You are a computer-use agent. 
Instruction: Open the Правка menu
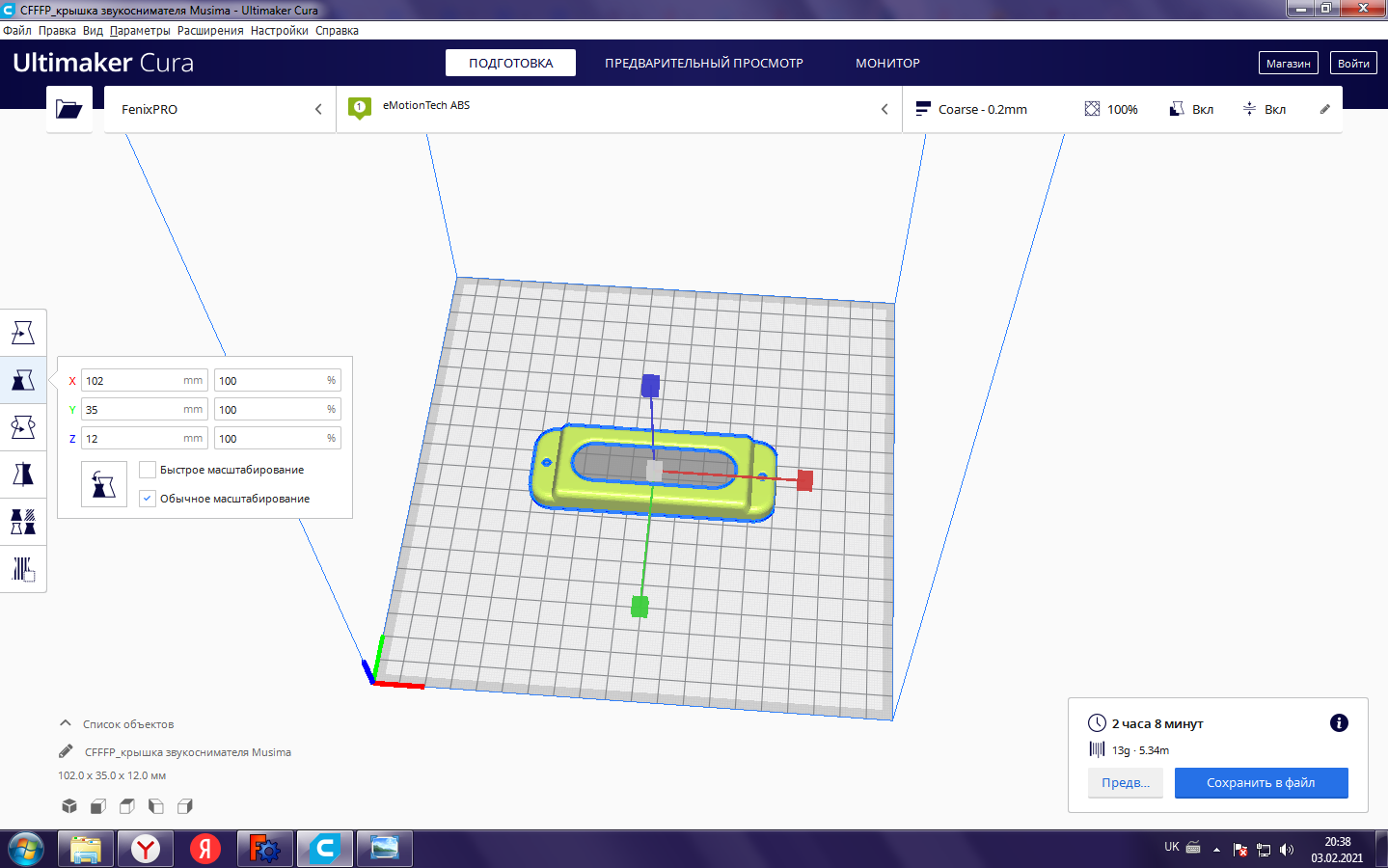point(57,31)
